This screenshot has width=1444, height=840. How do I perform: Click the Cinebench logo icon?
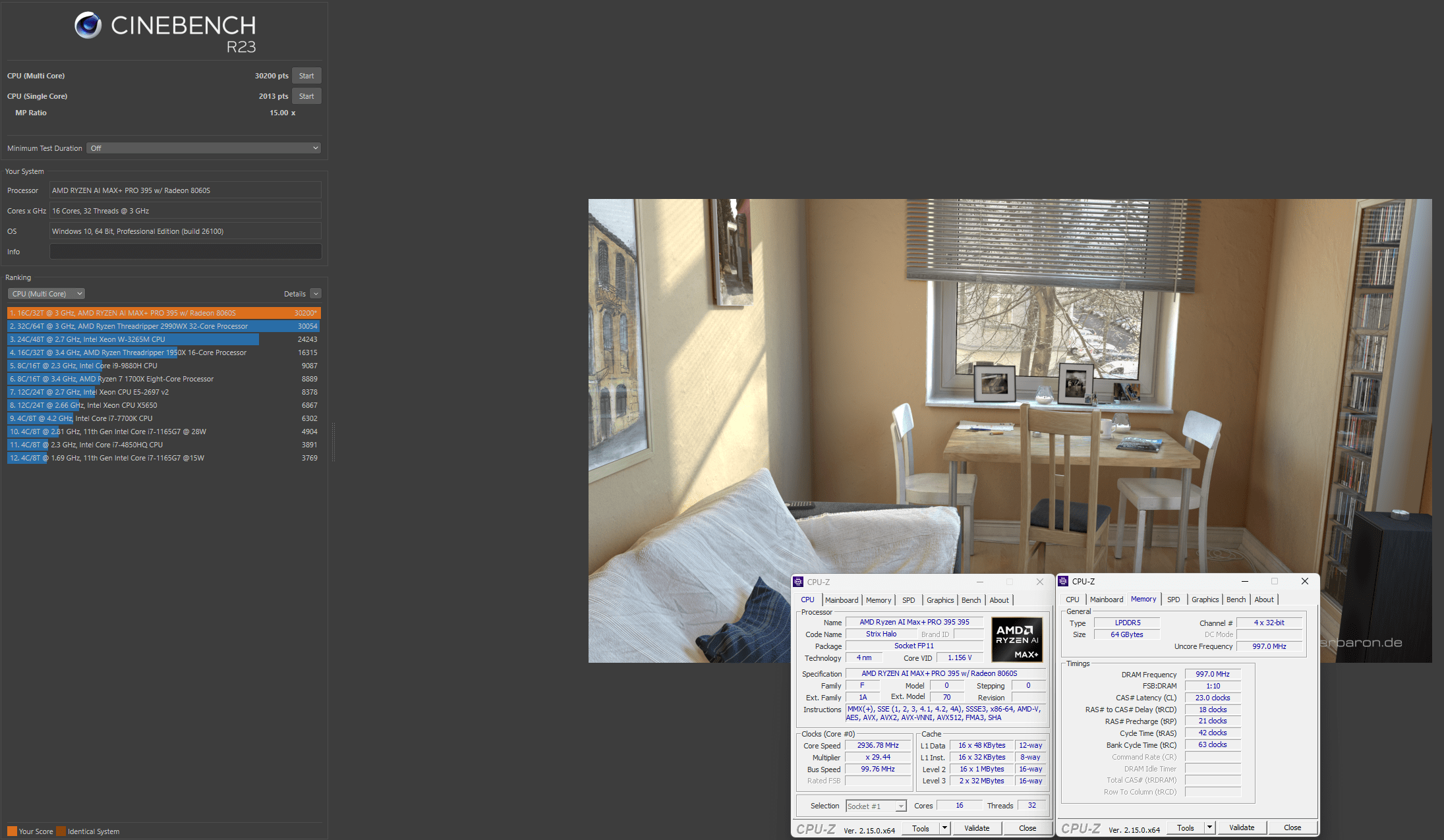pos(88,25)
